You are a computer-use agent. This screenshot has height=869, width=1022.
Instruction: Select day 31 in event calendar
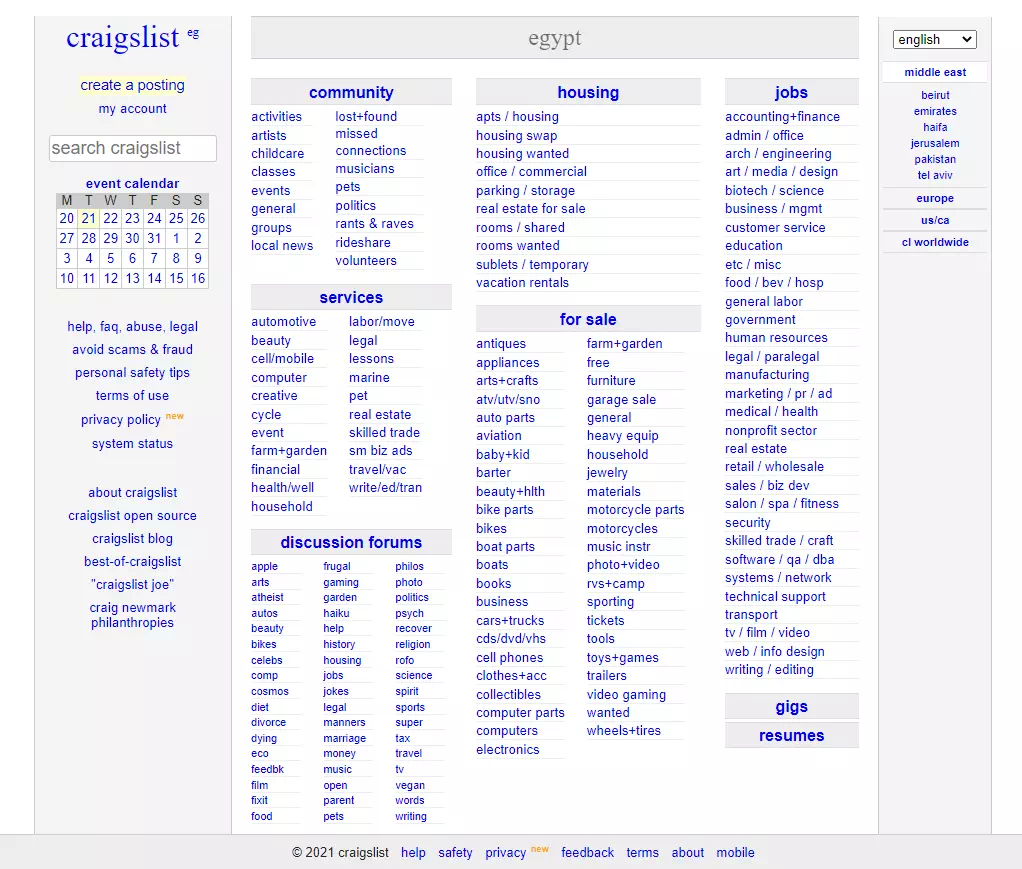(154, 239)
